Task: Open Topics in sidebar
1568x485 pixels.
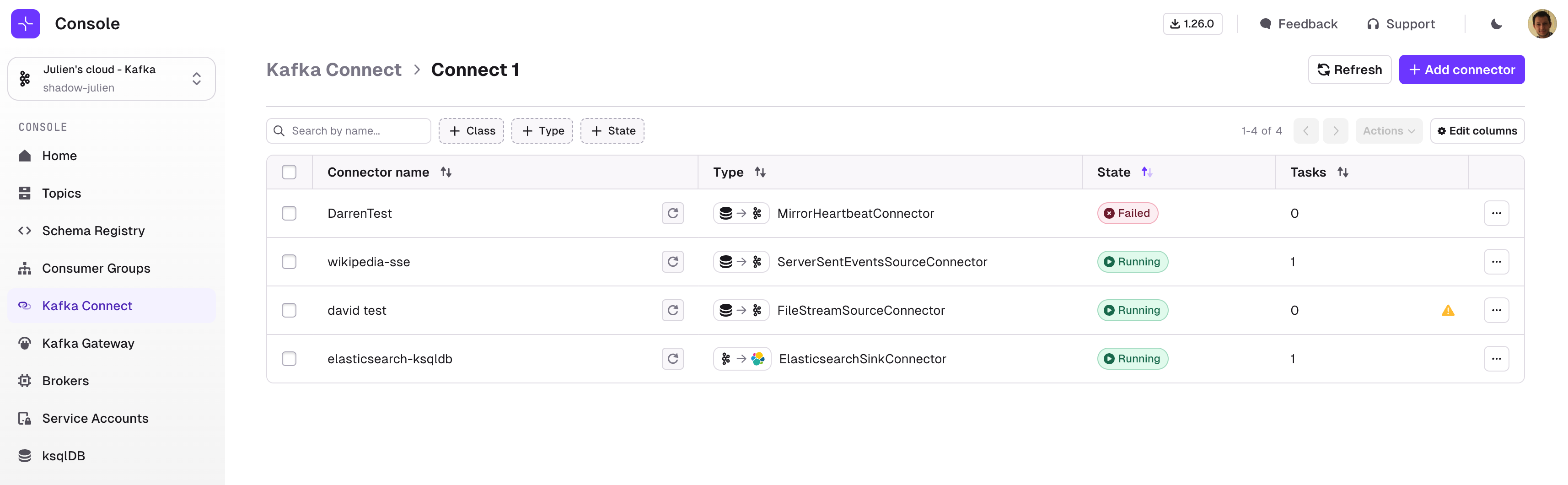Action: coord(112,194)
